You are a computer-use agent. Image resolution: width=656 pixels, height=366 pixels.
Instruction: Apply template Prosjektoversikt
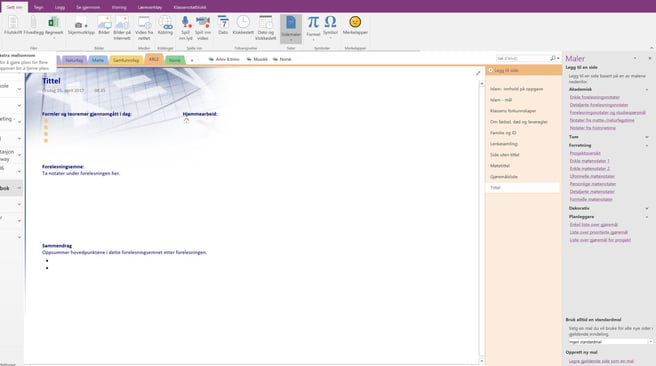(585, 153)
